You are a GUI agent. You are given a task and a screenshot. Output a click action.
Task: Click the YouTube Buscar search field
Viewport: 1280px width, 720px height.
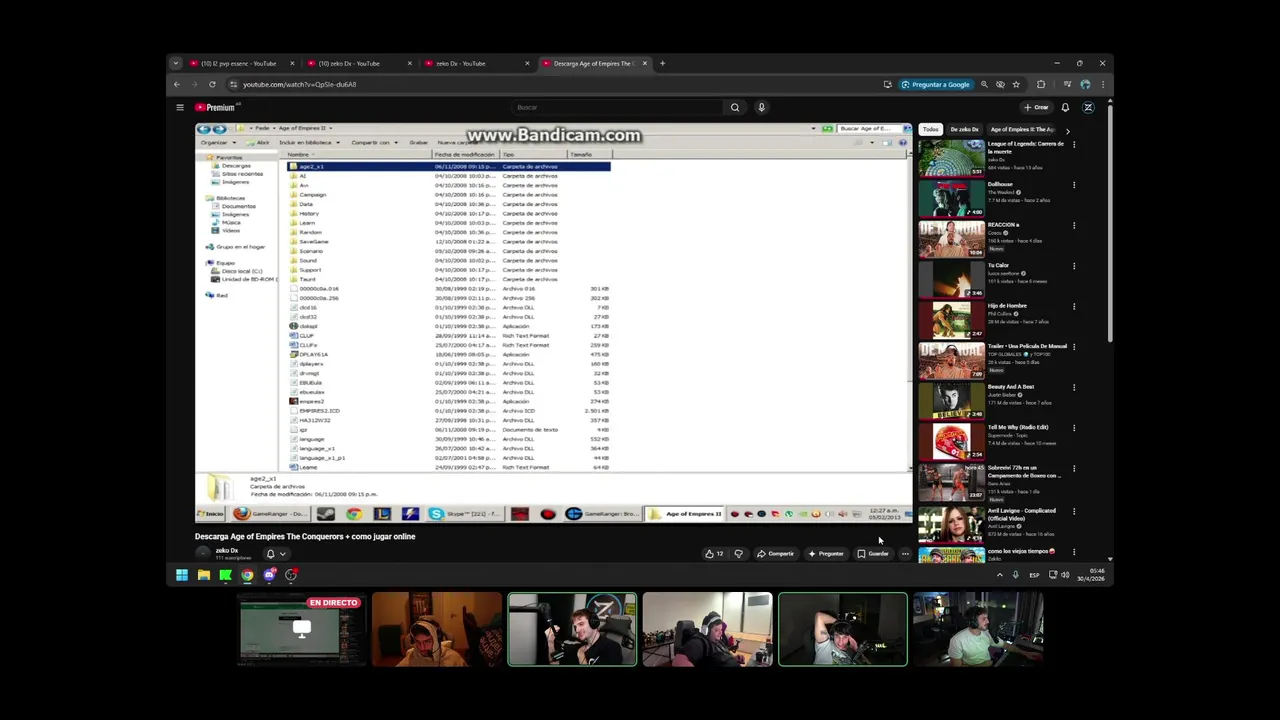[618, 107]
